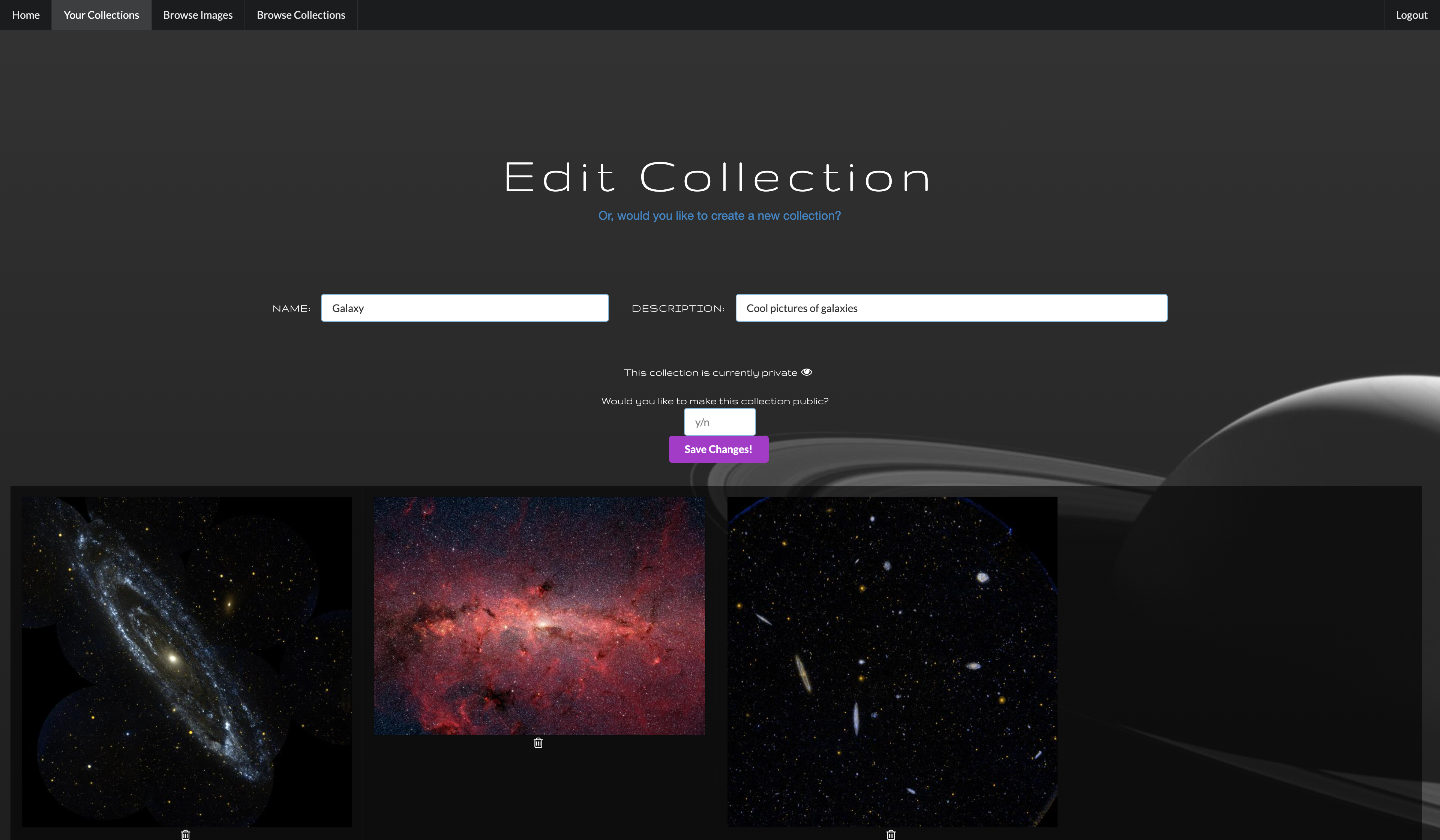The image size is (1440, 840).
Task: Click the eye icon beside private status
Action: click(x=806, y=372)
